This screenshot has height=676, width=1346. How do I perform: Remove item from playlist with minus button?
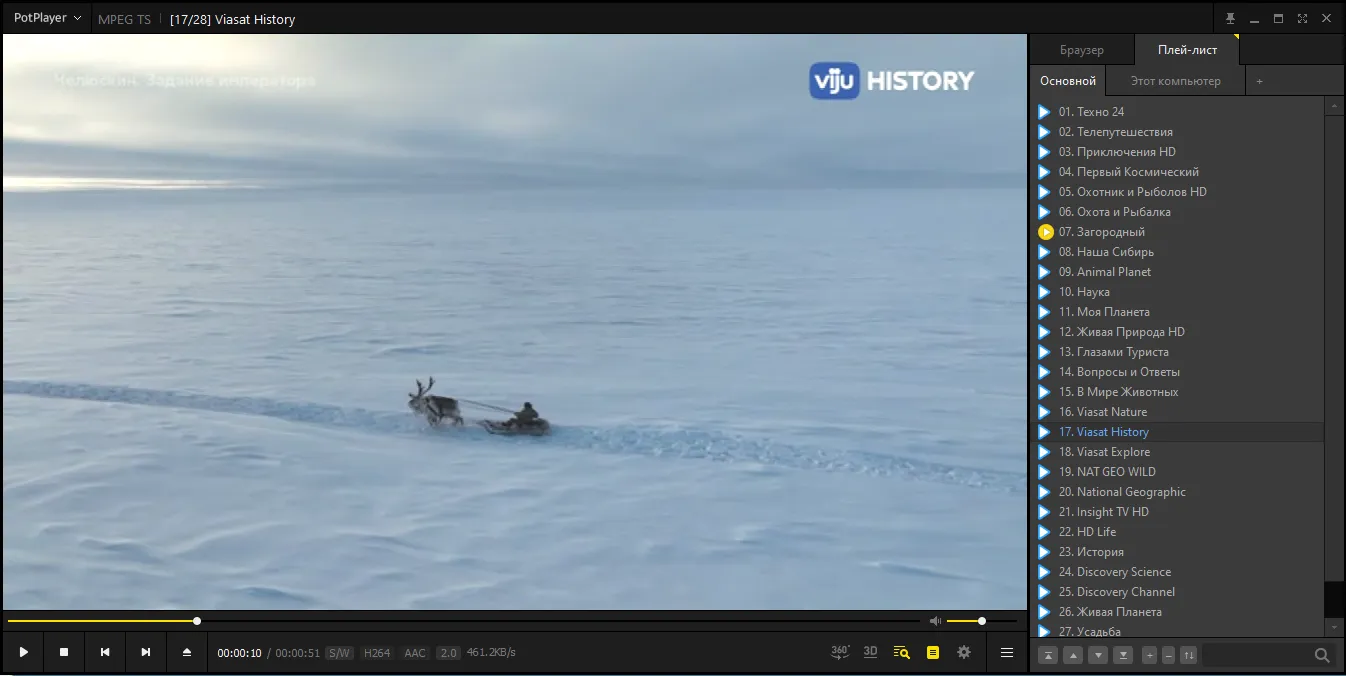click(x=1168, y=656)
